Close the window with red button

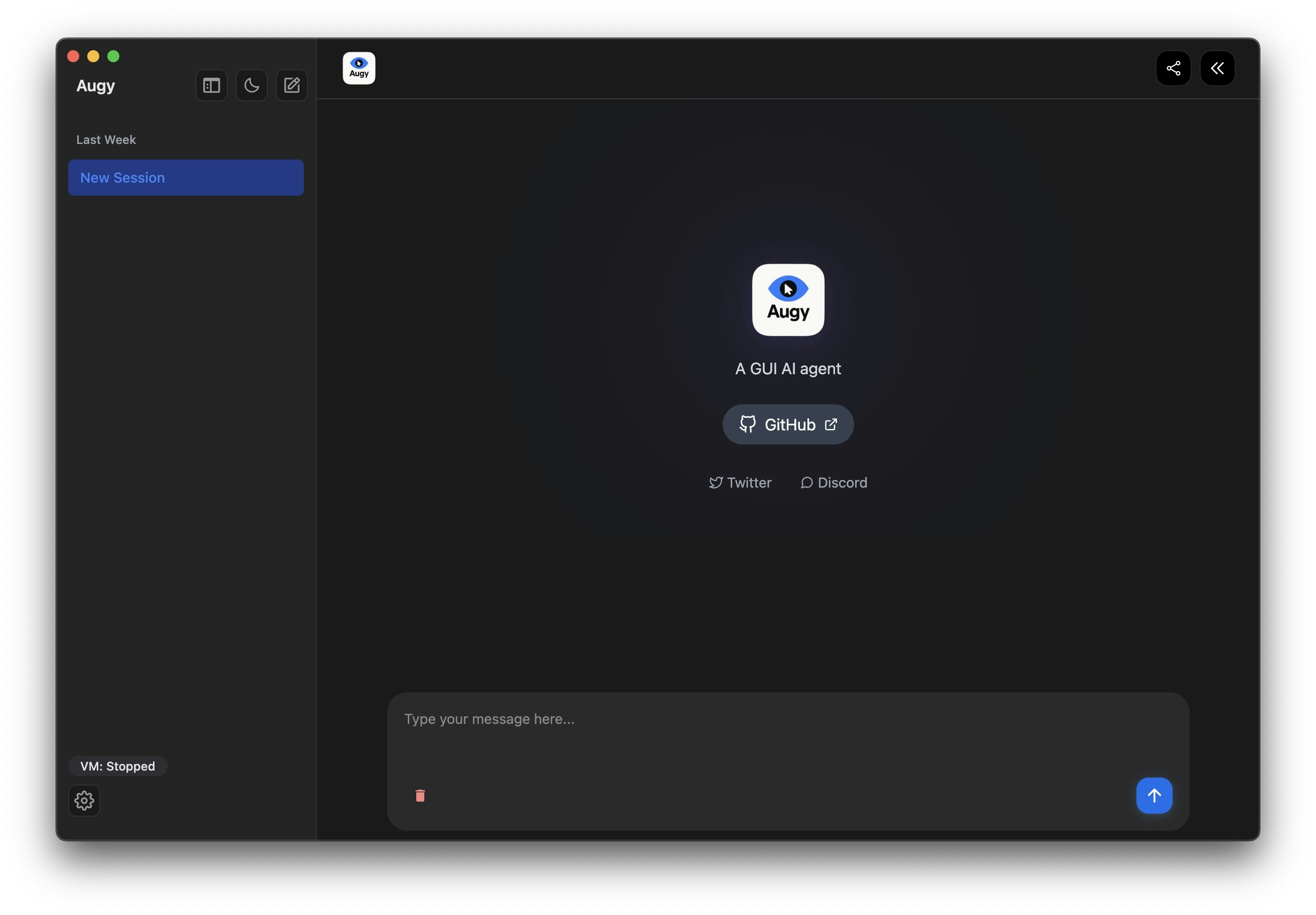pyautogui.click(x=73, y=56)
